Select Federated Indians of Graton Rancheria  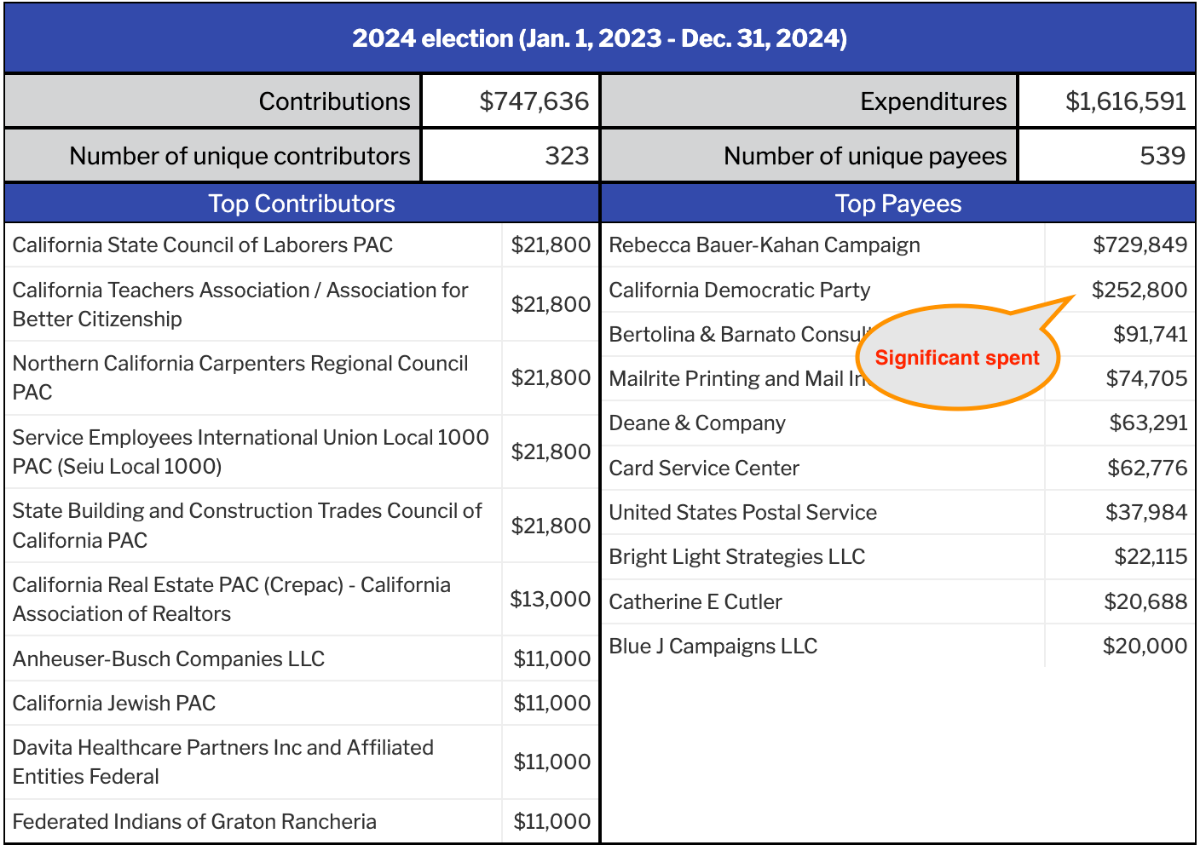click(x=194, y=822)
